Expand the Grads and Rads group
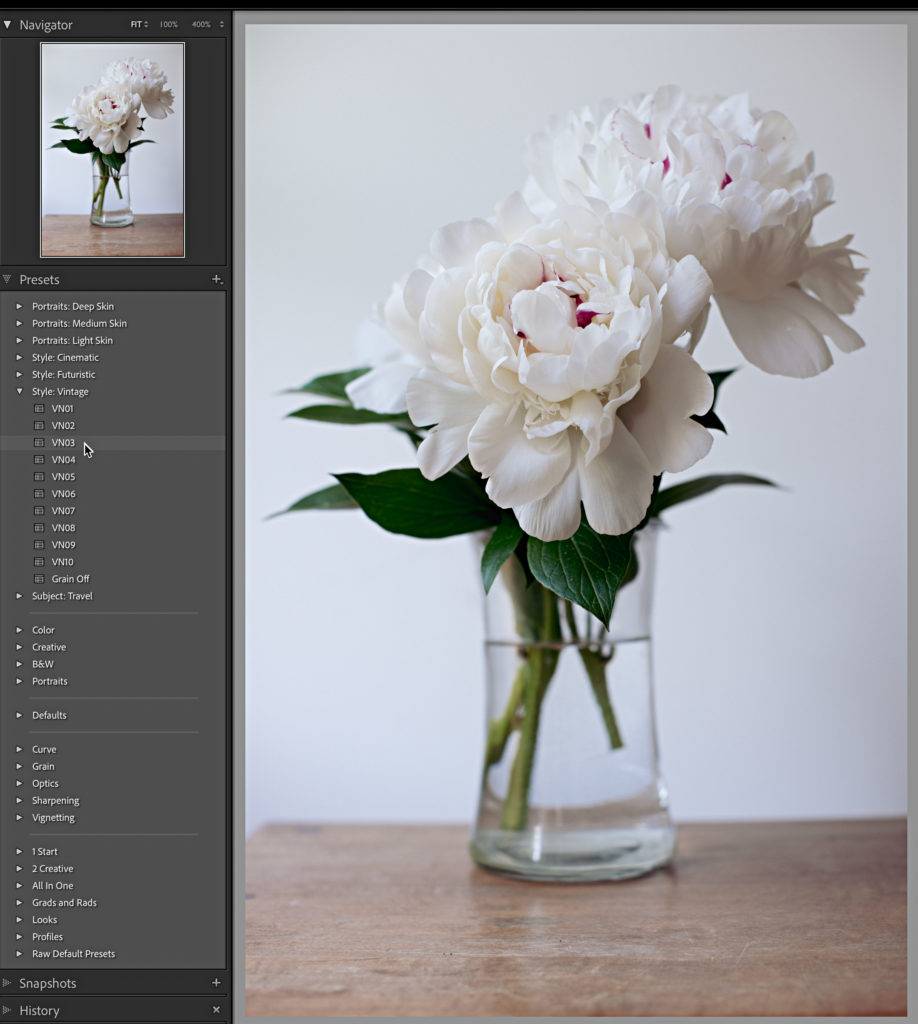 (19, 902)
